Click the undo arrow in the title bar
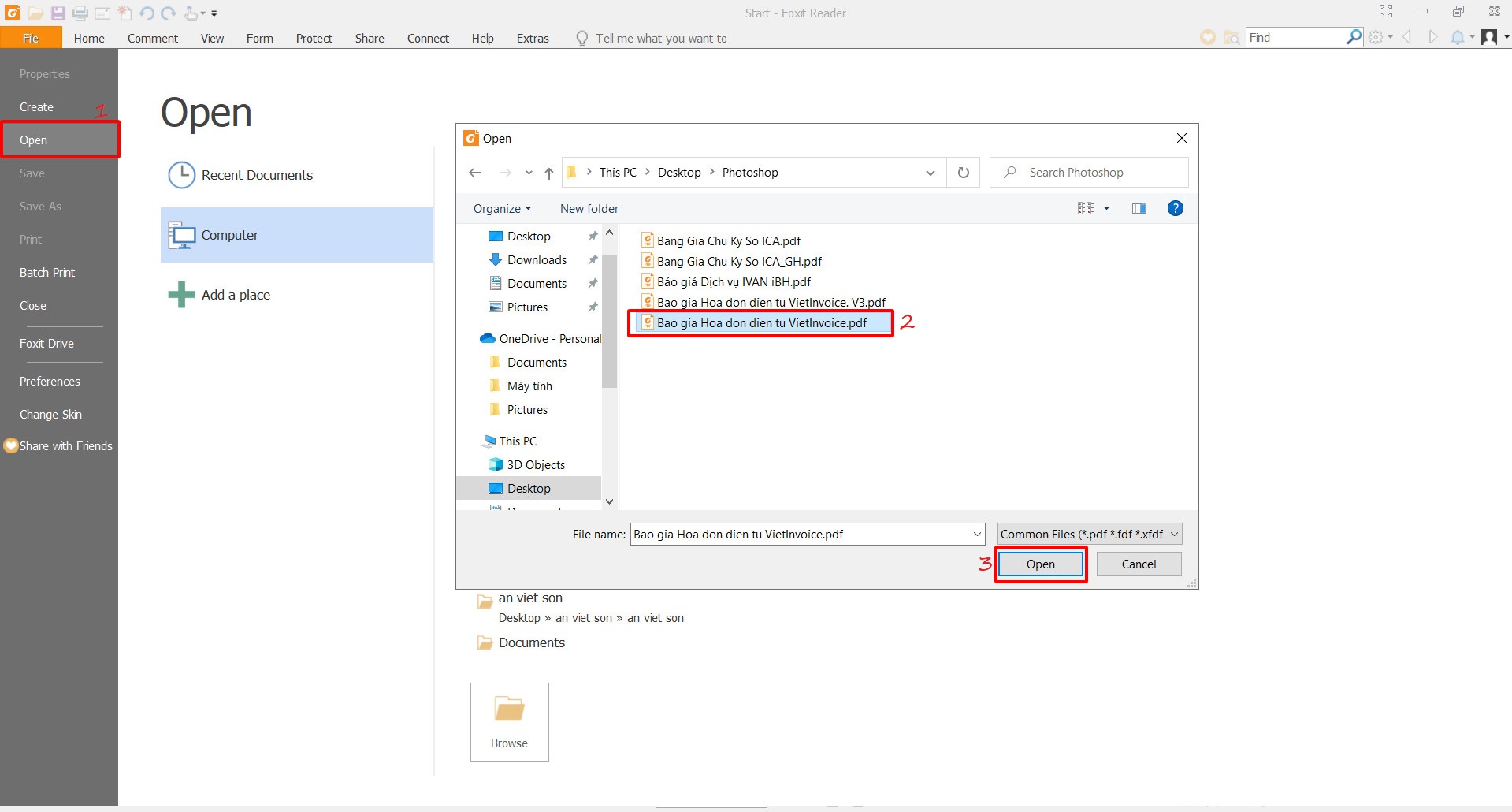This screenshot has height=812, width=1512. [x=147, y=13]
